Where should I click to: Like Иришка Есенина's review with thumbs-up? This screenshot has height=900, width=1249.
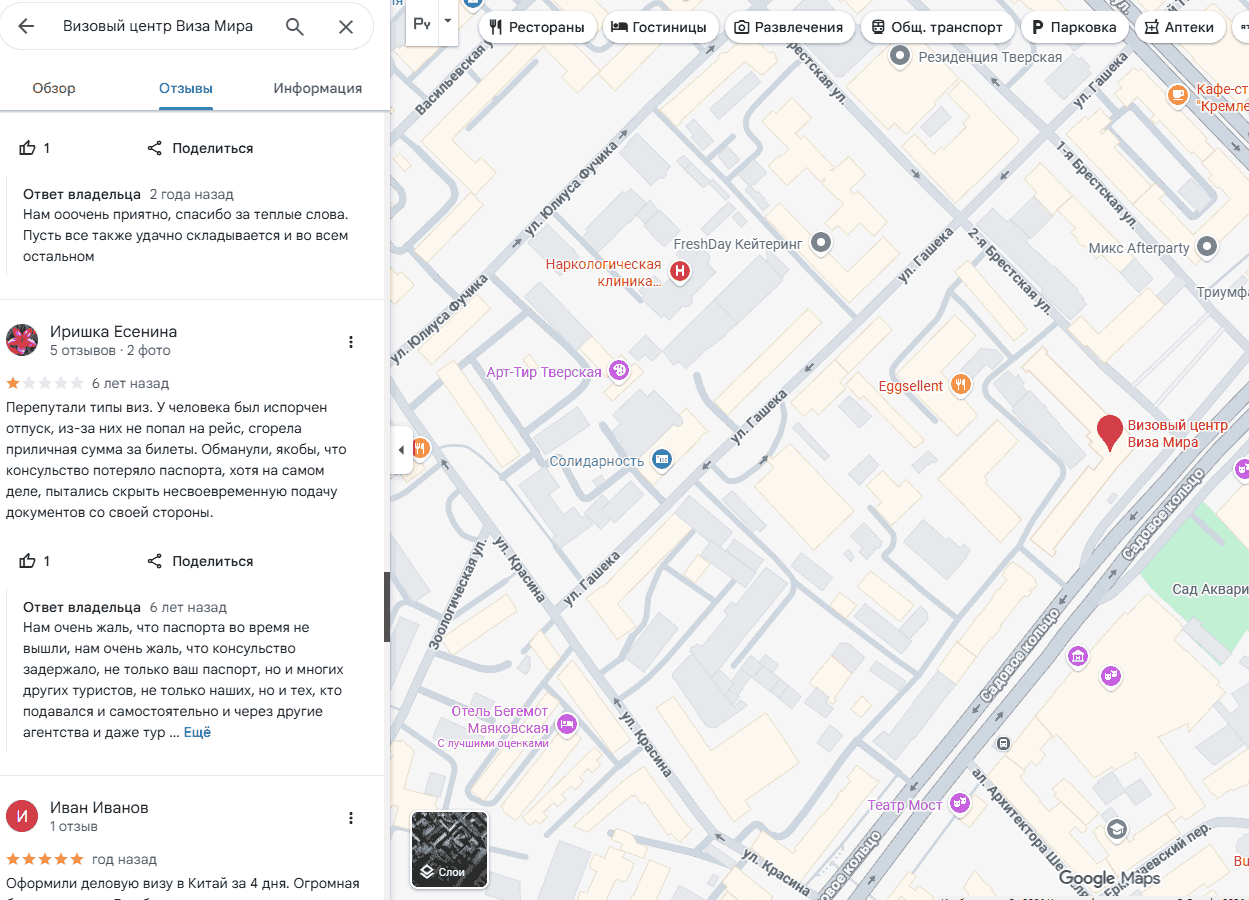[x=28, y=561]
